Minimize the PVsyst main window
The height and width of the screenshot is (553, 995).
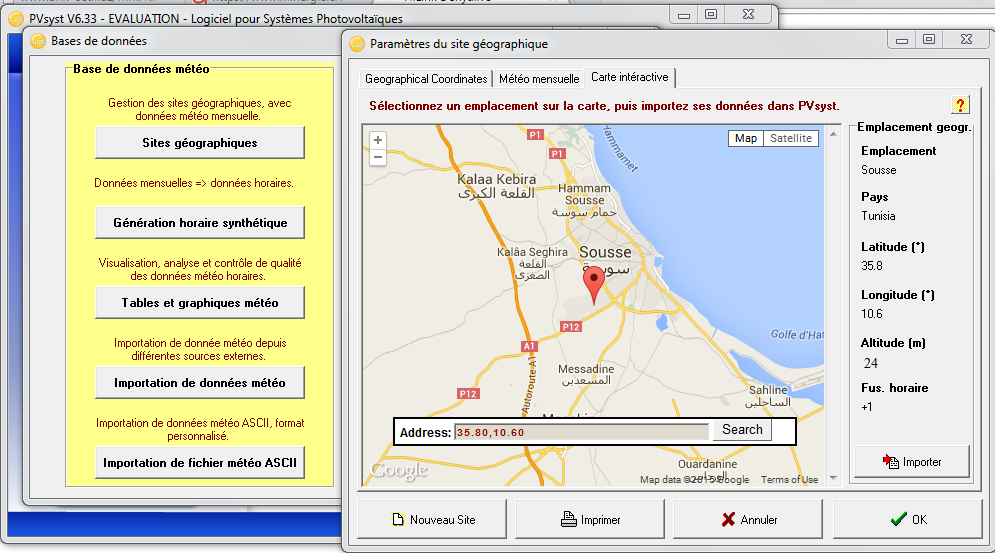pos(683,15)
